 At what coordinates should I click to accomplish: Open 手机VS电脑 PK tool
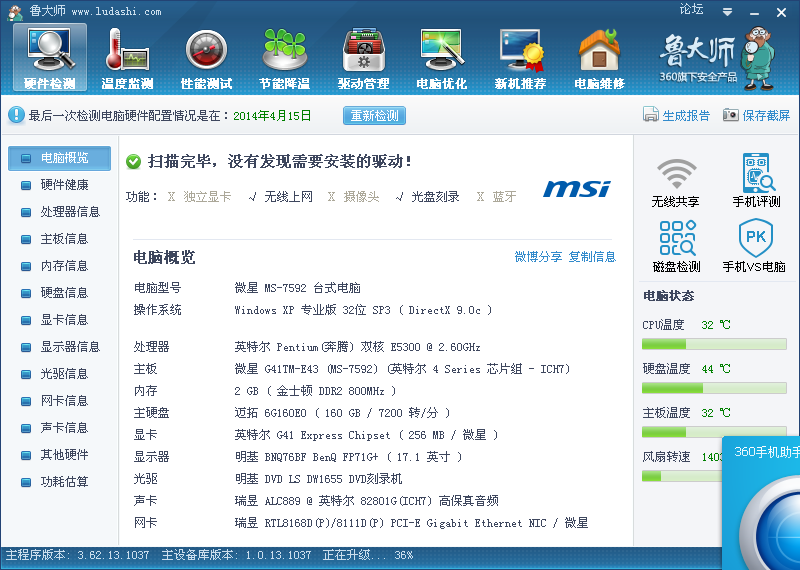754,245
